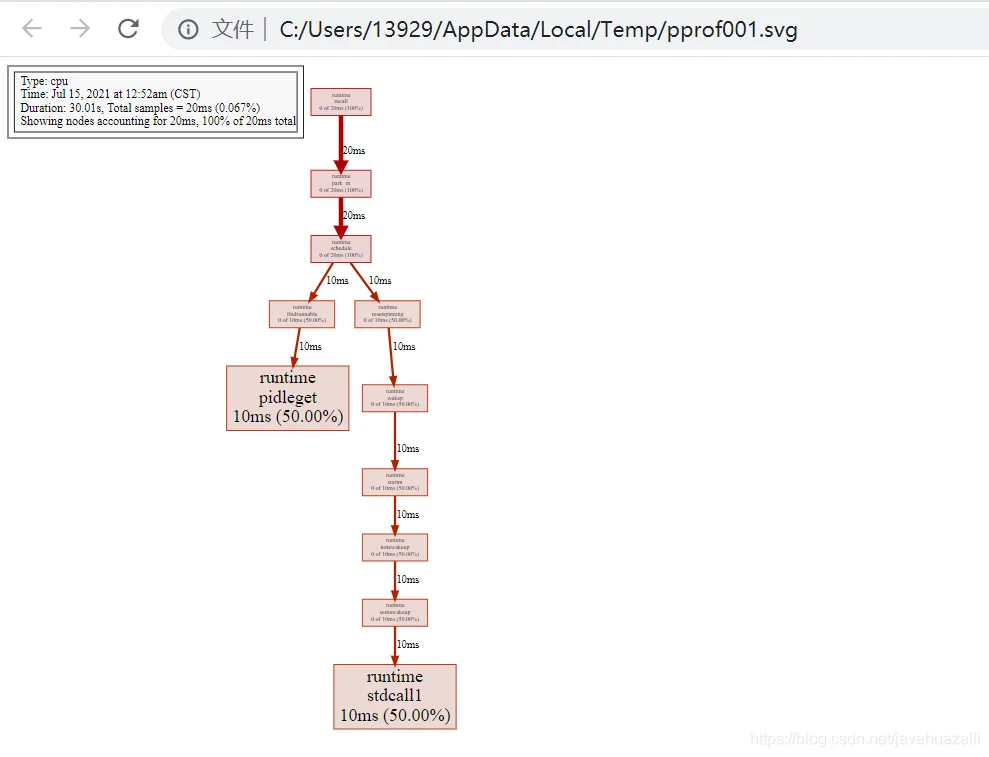
Task: Click the 10ms label between resetspinning and wakep
Action: [404, 347]
